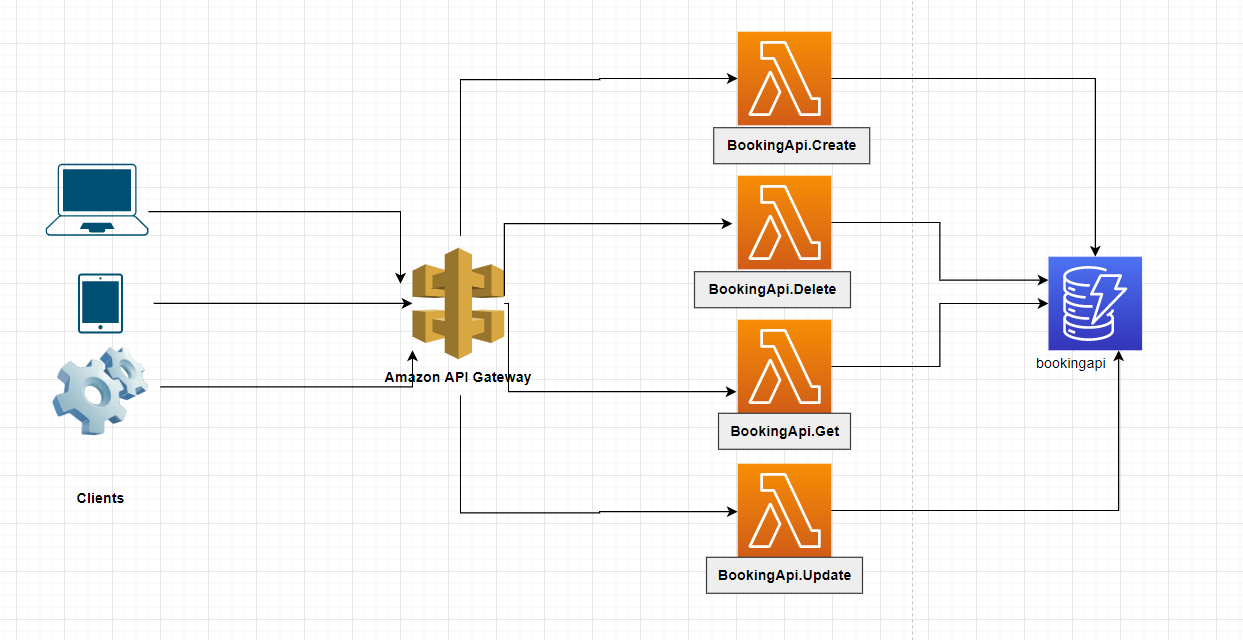
Task: Click the gears service client icon
Action: pos(97,390)
